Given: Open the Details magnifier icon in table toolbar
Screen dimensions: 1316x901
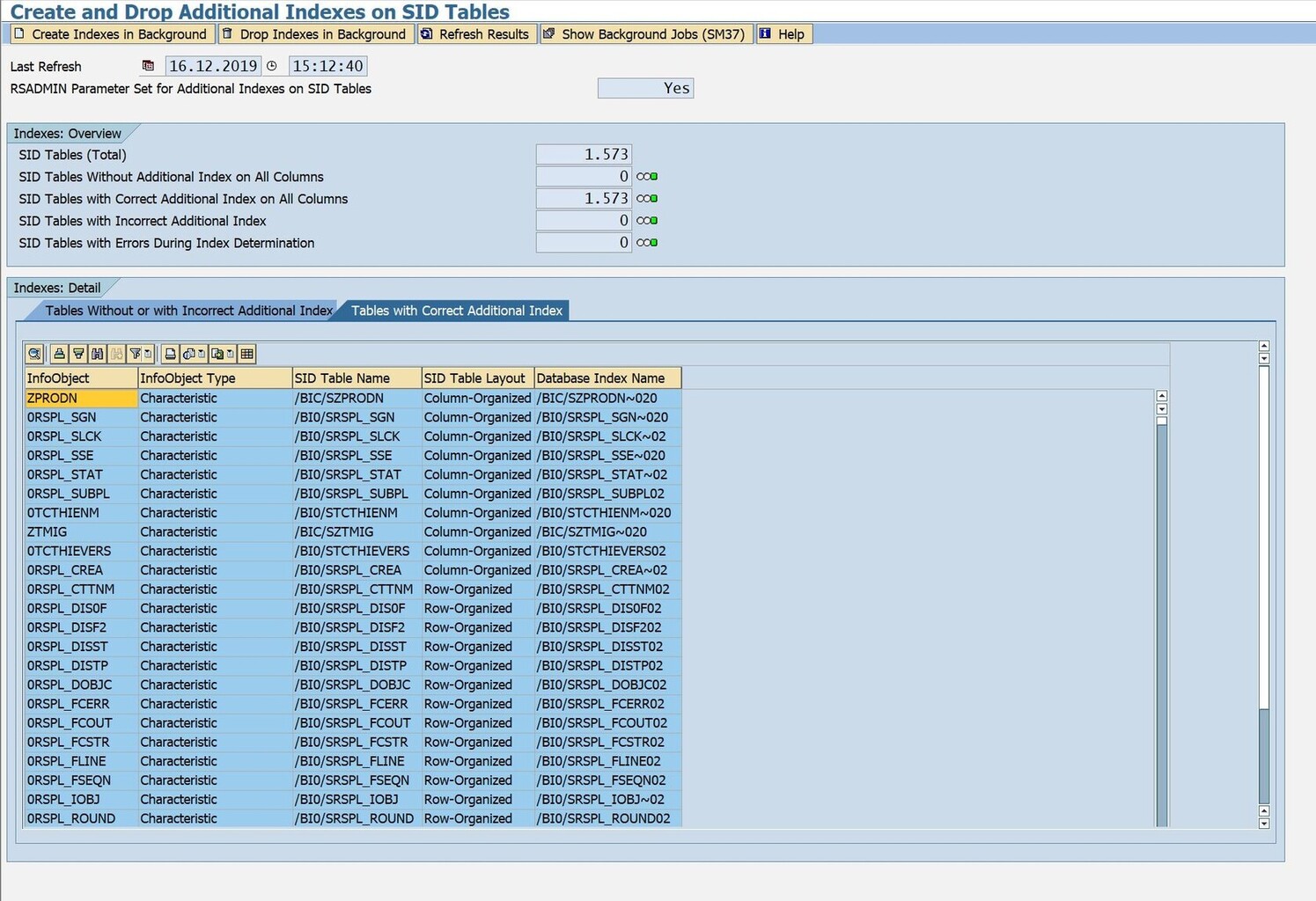Looking at the screenshot, I should (34, 354).
